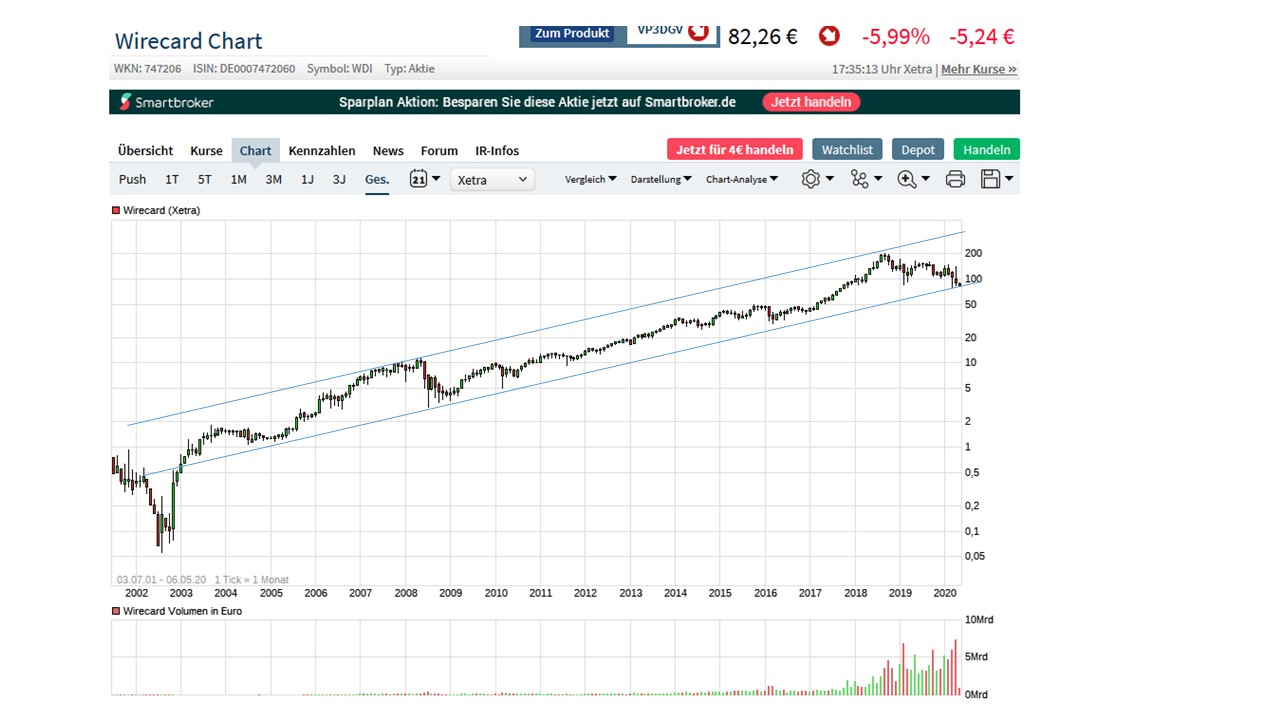This screenshot has width=1280, height=720.
Task: Print the chart with printer icon
Action: (955, 179)
